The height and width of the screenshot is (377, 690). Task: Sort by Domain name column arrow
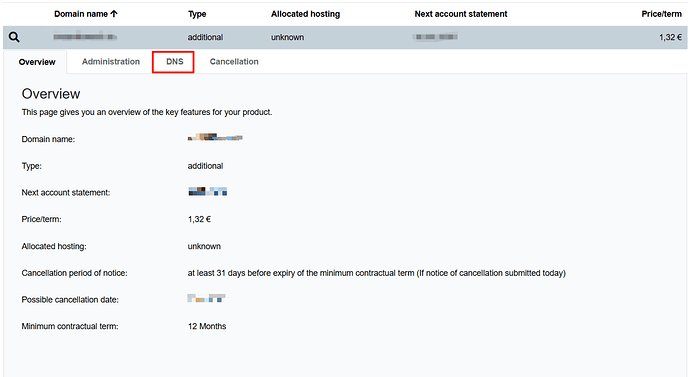(x=114, y=14)
